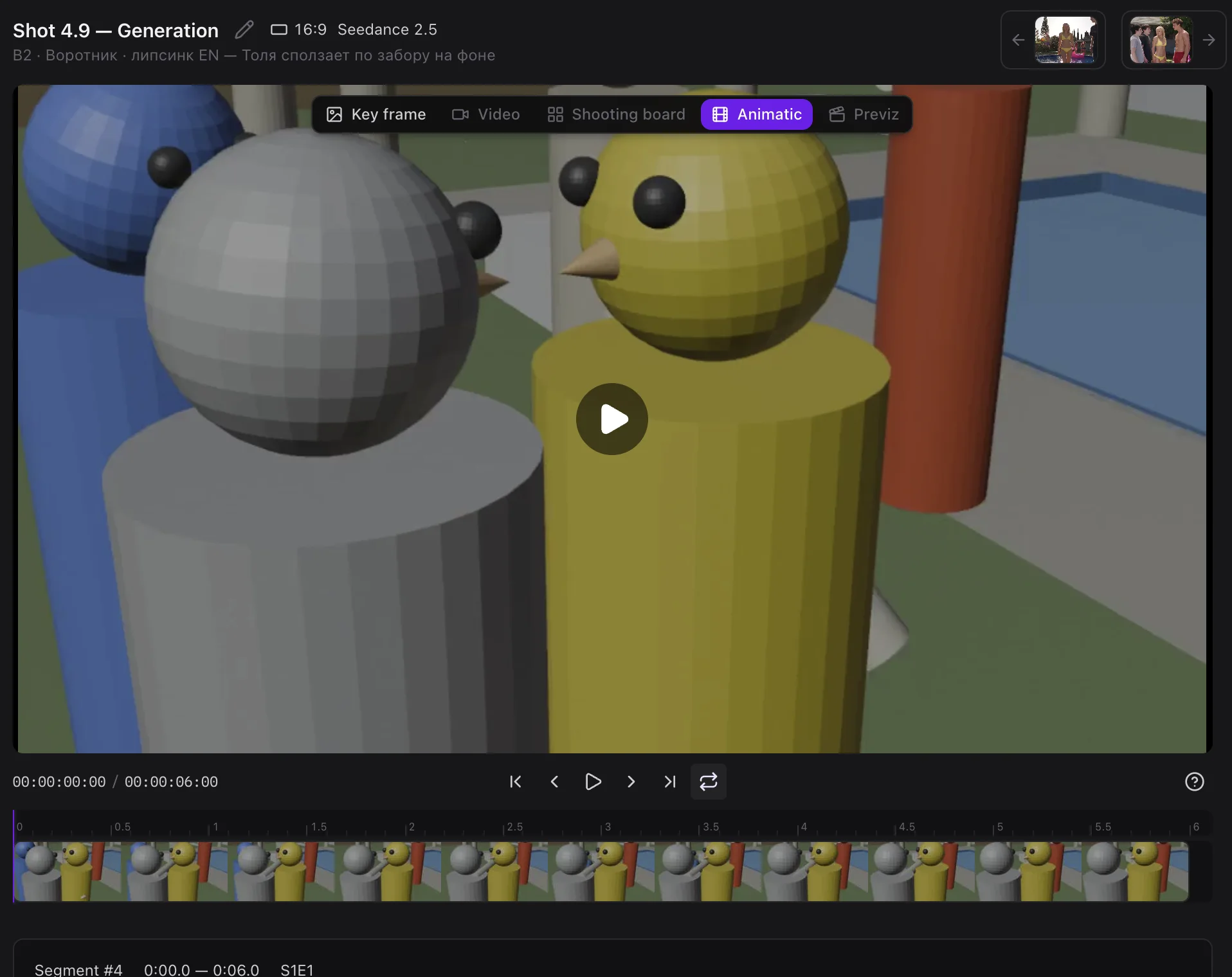Select the Animatic tab

pyautogui.click(x=757, y=114)
